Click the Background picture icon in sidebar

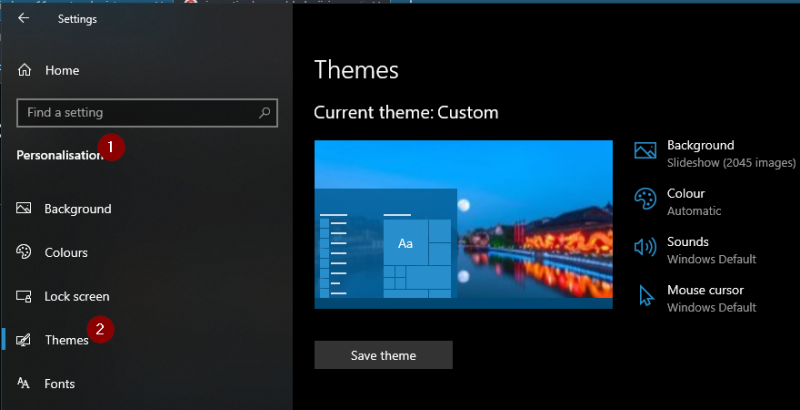[x=24, y=209]
